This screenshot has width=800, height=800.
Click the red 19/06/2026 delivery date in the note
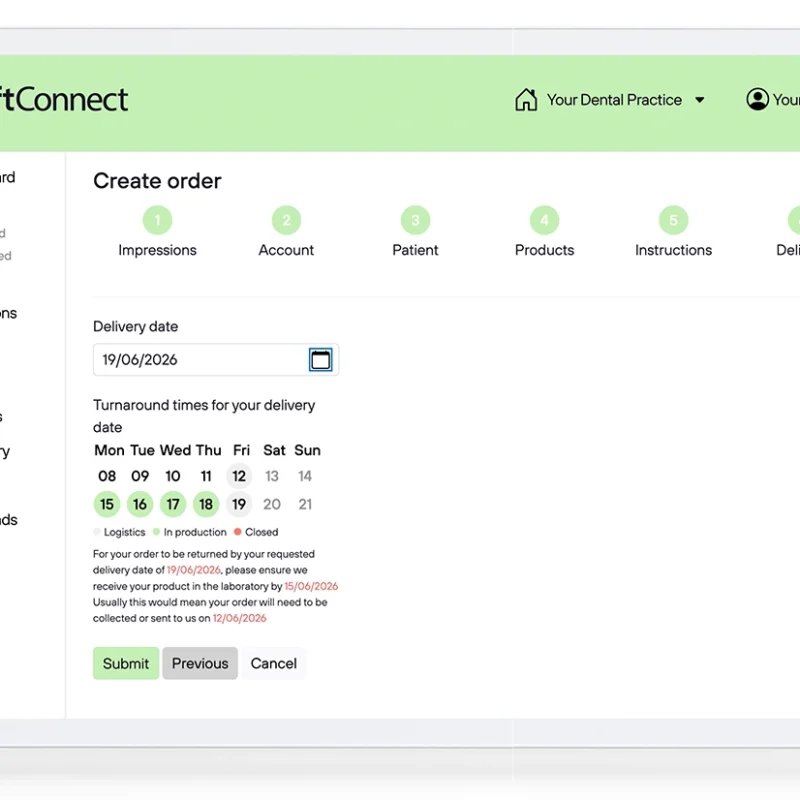194,570
